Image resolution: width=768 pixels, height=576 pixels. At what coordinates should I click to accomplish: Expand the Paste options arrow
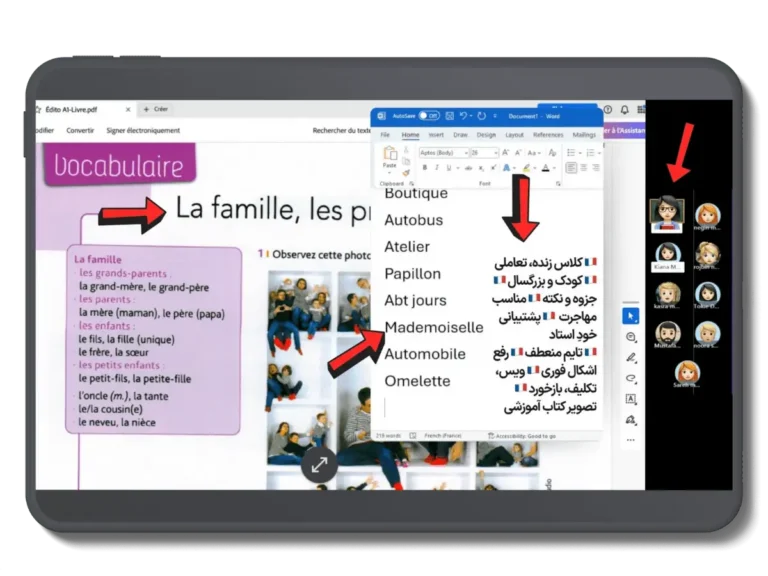pos(389,173)
